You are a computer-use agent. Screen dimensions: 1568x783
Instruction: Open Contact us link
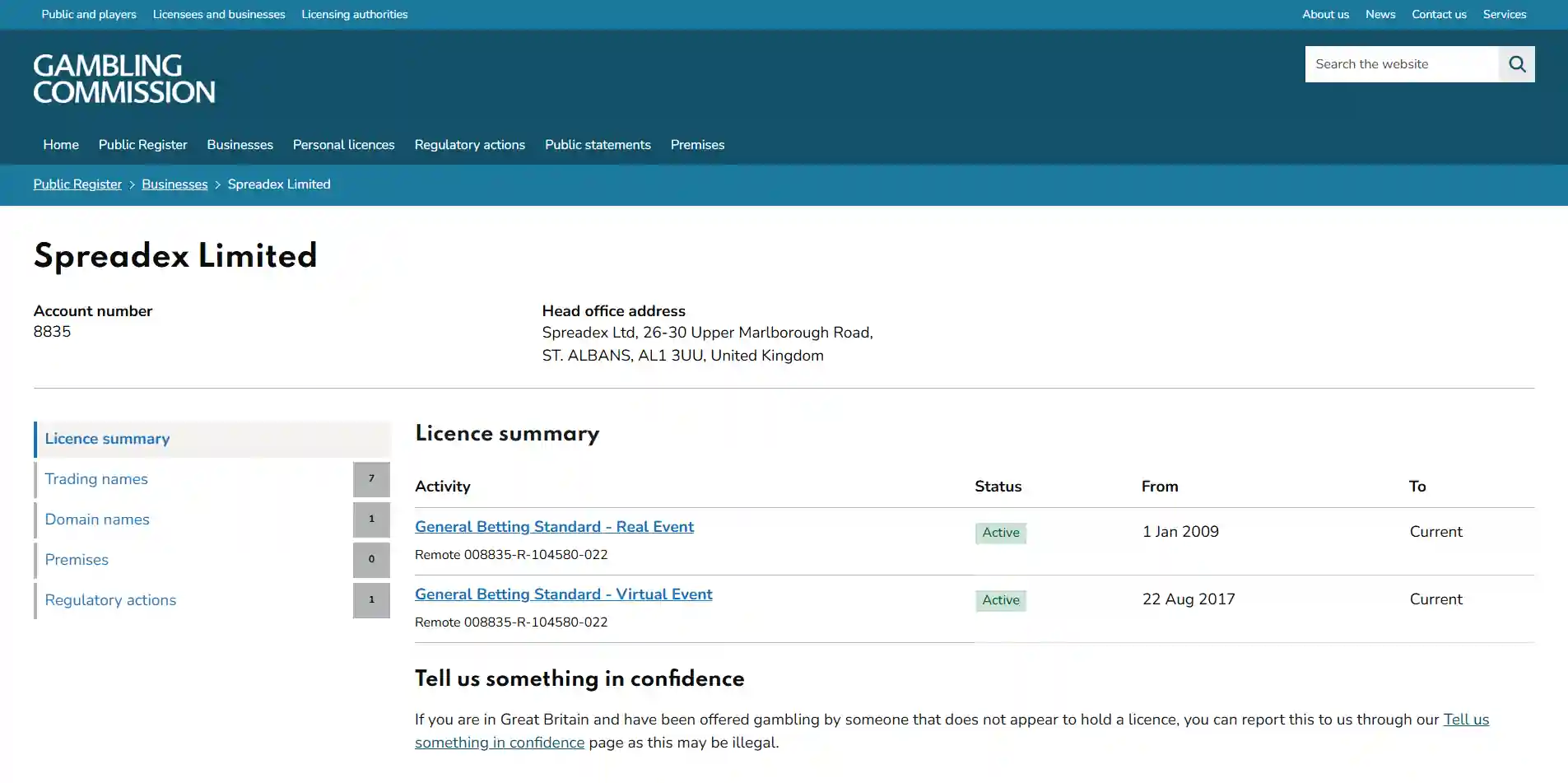click(x=1439, y=14)
